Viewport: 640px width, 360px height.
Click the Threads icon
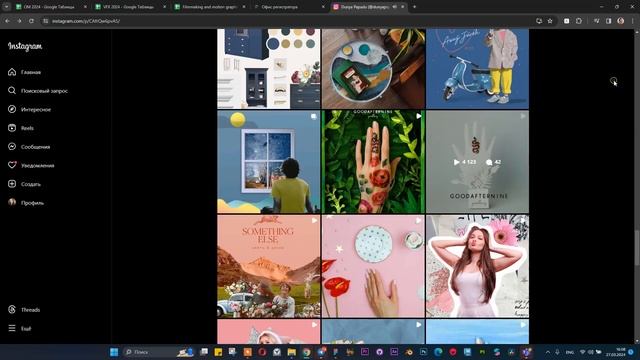click(12, 309)
